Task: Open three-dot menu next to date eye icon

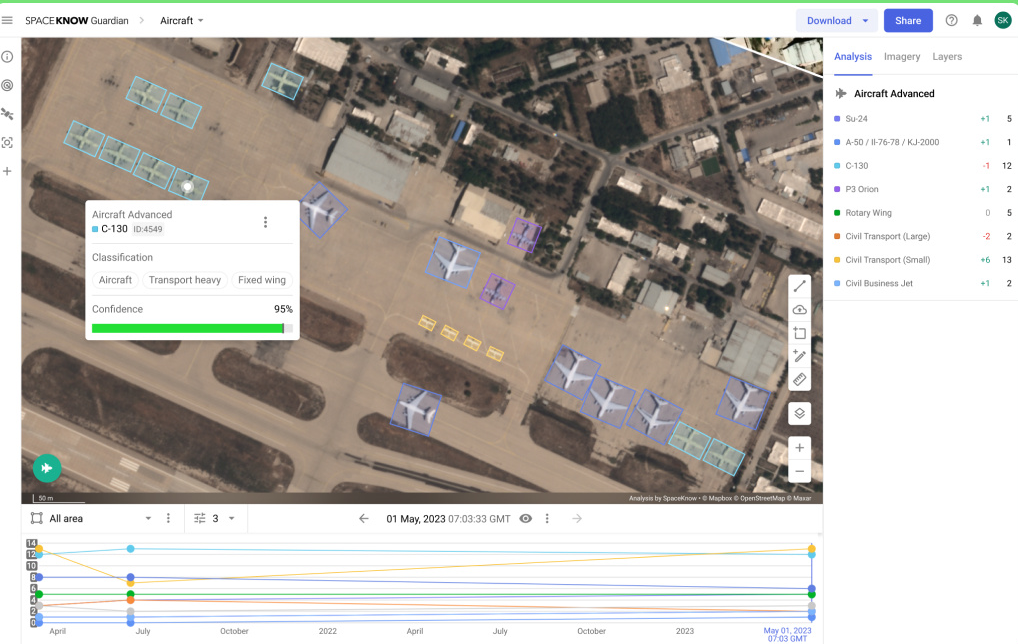Action: click(x=547, y=518)
